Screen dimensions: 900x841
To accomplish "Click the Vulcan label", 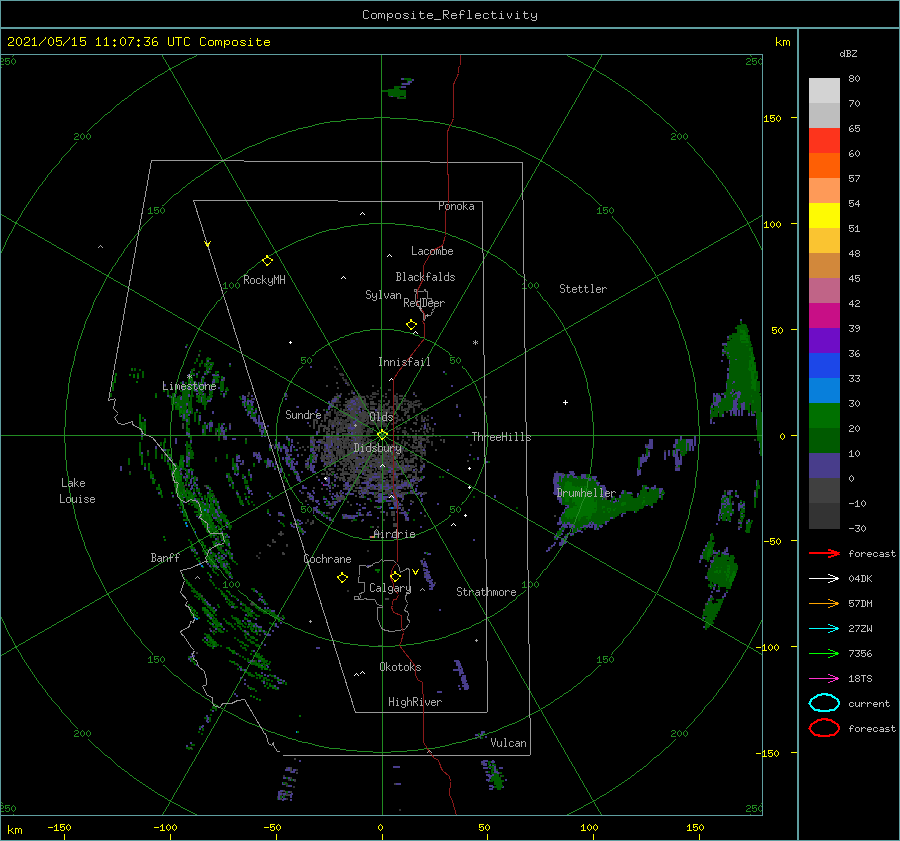I will coord(508,743).
